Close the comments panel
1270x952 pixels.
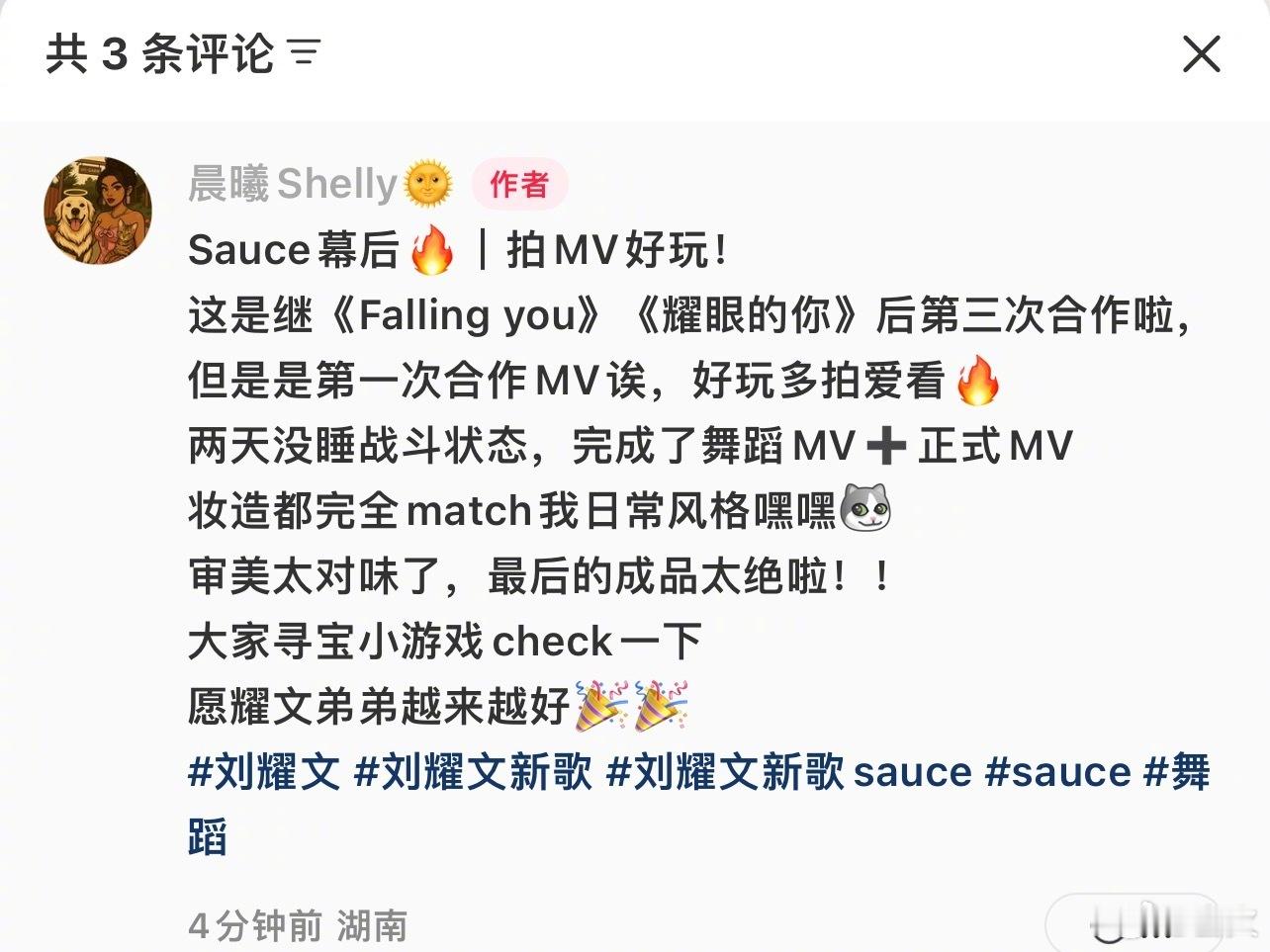coord(1202,53)
